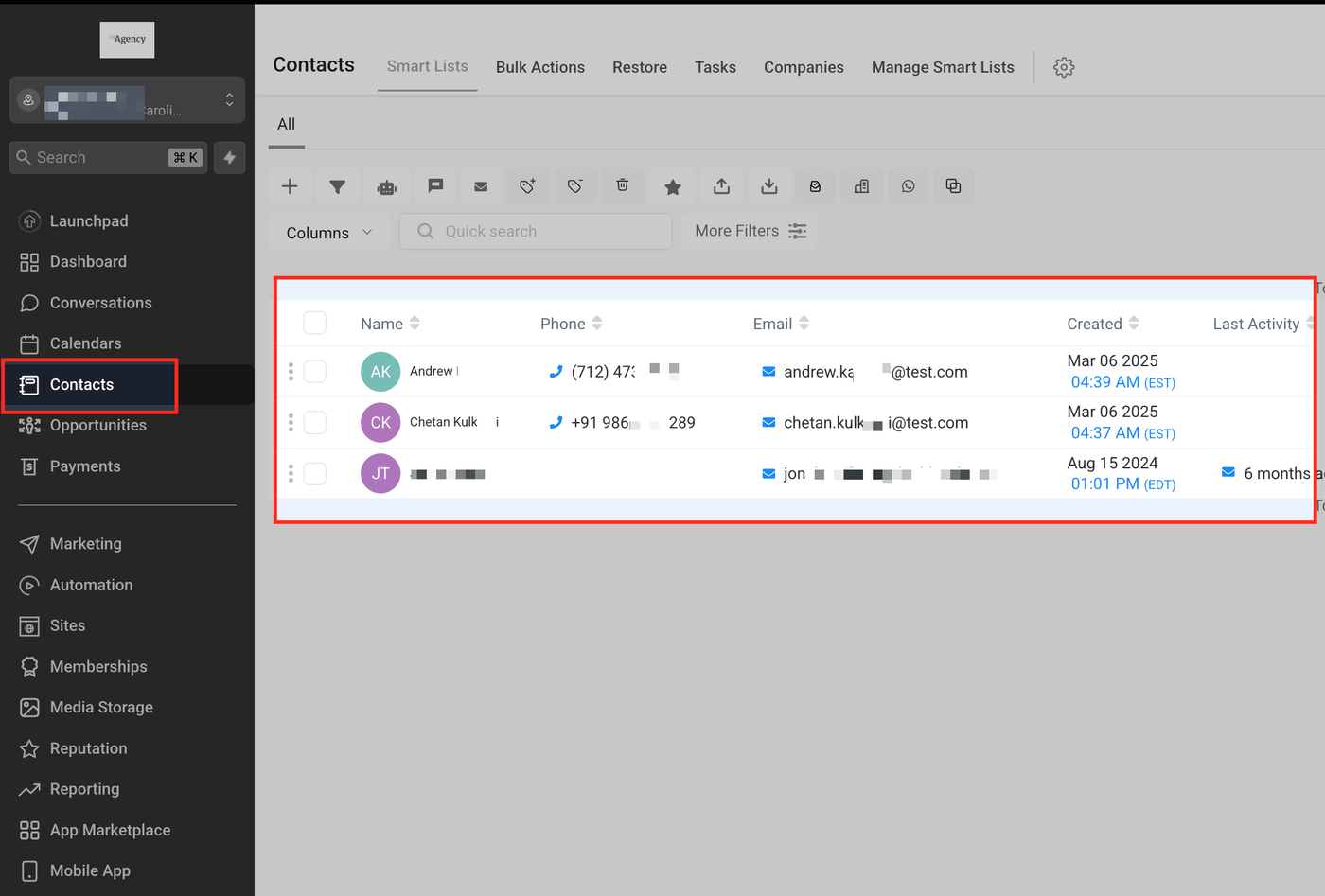This screenshot has width=1325, height=896.
Task: Click the delete trash icon in toolbar
Action: click(x=623, y=186)
